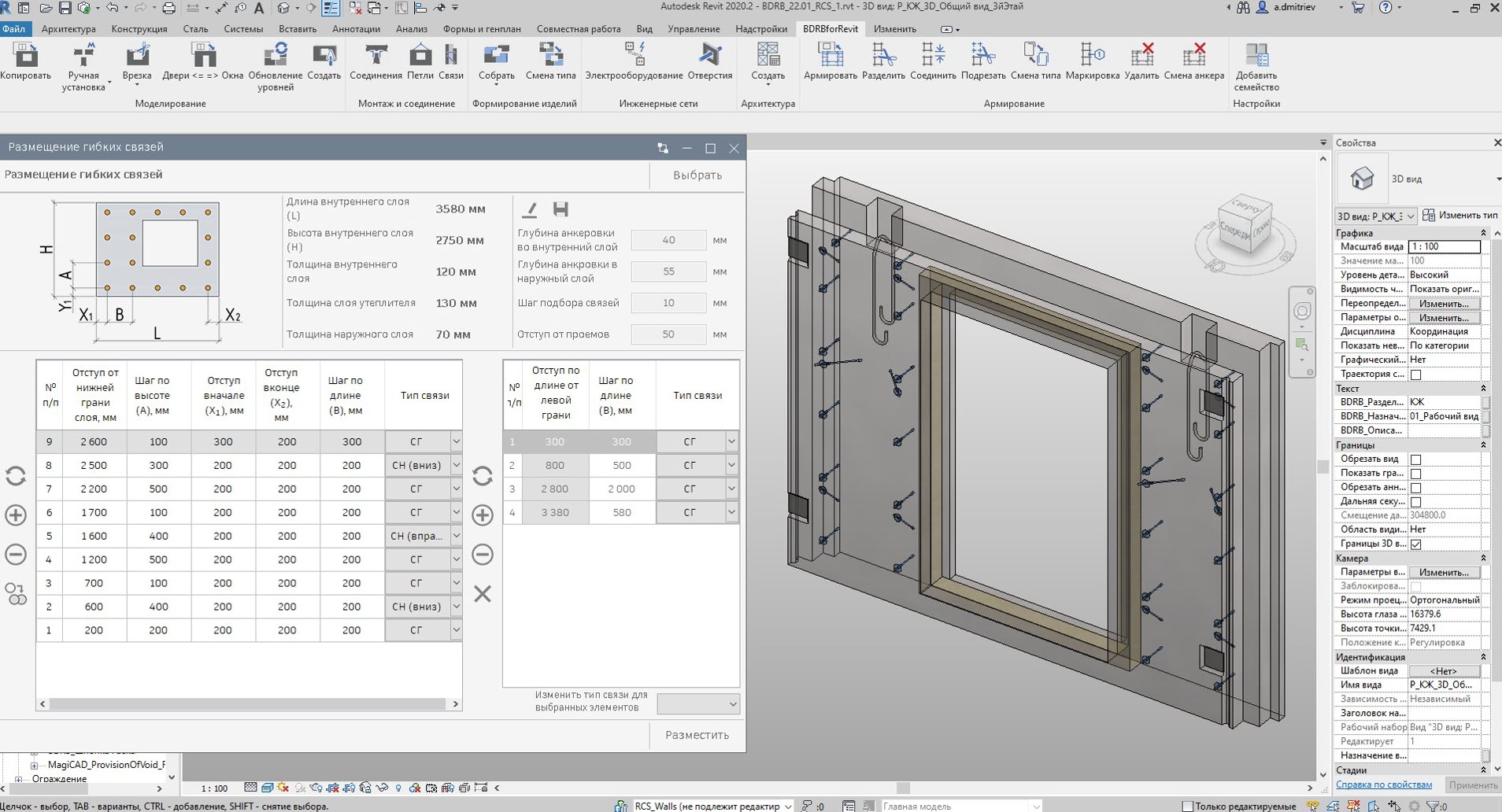Screen dimensions: 1502x812
Task: Open the Архитектура ribbon tab
Action: pos(68,29)
